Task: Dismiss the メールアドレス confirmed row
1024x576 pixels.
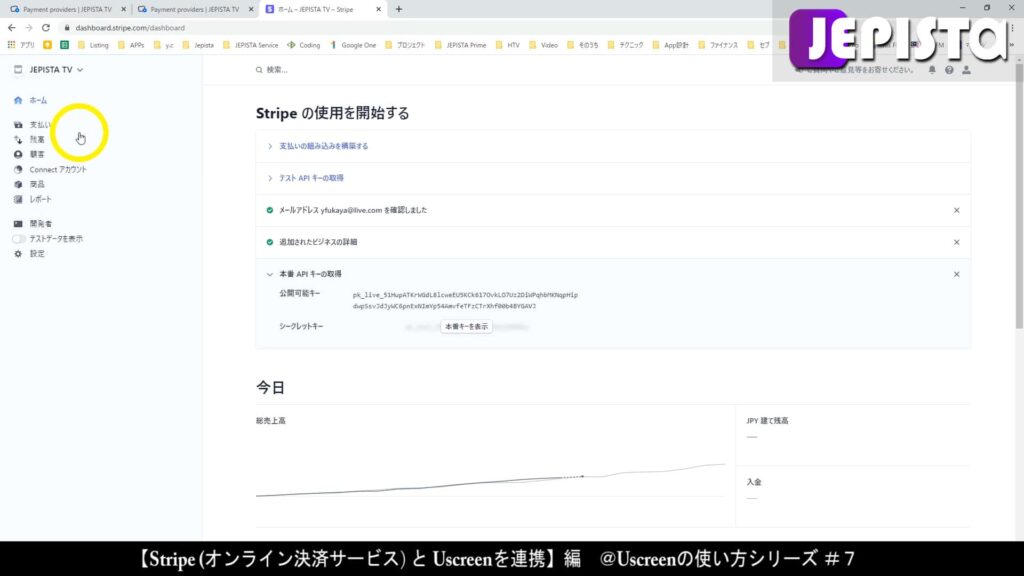Action: [x=957, y=210]
